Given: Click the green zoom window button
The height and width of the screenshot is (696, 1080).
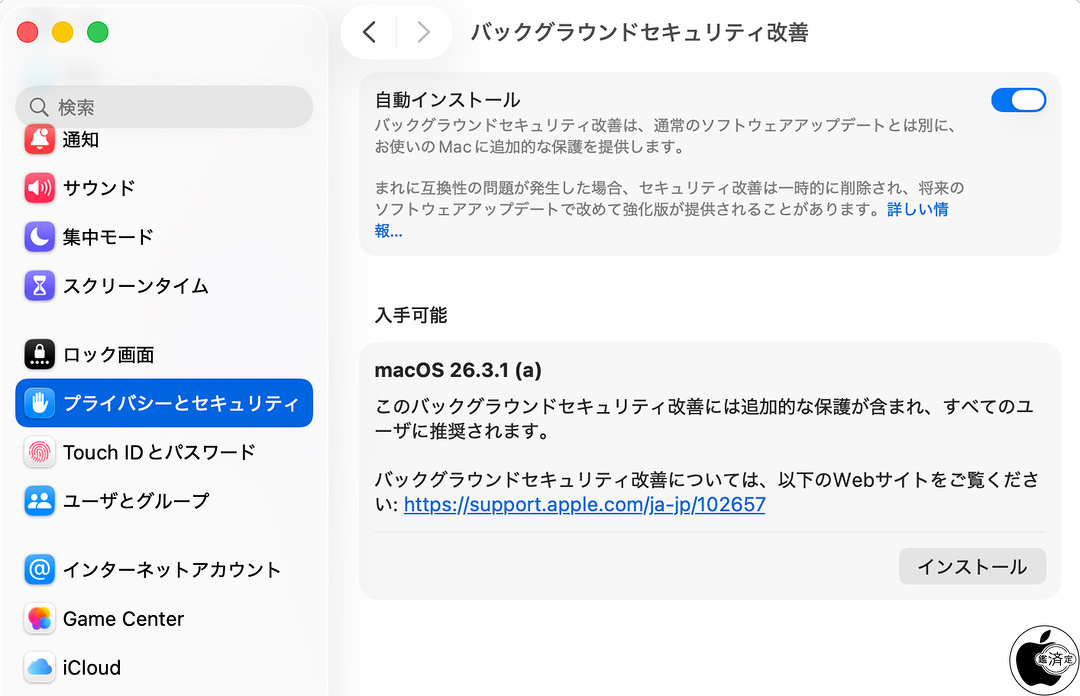Looking at the screenshot, I should click(x=97, y=32).
